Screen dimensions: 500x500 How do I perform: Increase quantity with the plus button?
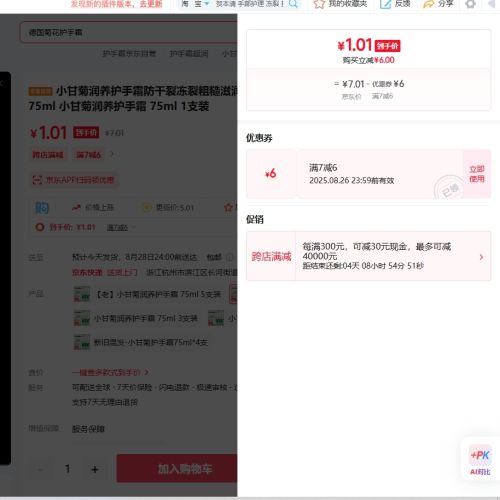click(x=95, y=469)
